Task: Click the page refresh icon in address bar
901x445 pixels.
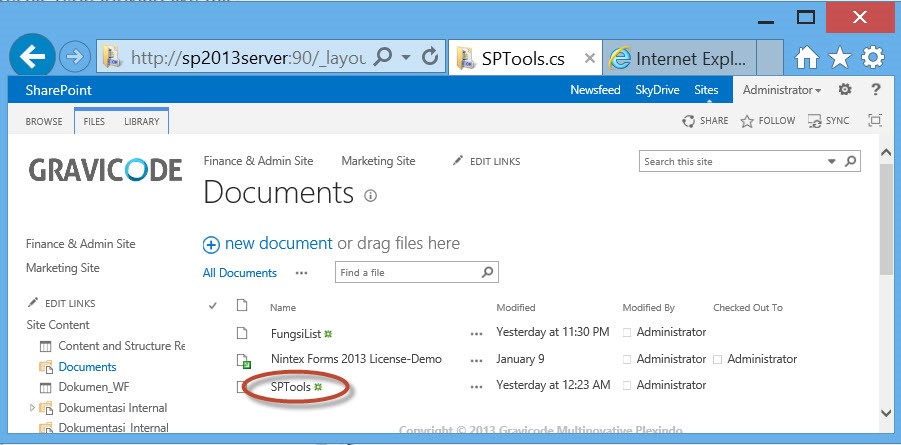Action: tap(430, 57)
